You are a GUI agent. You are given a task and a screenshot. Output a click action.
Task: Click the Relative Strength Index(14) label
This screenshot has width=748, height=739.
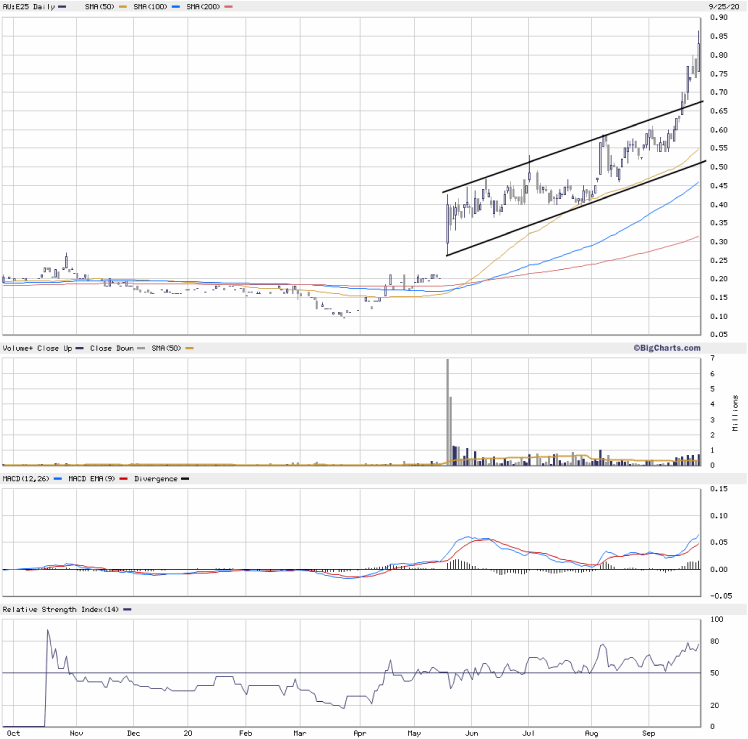pos(62,609)
